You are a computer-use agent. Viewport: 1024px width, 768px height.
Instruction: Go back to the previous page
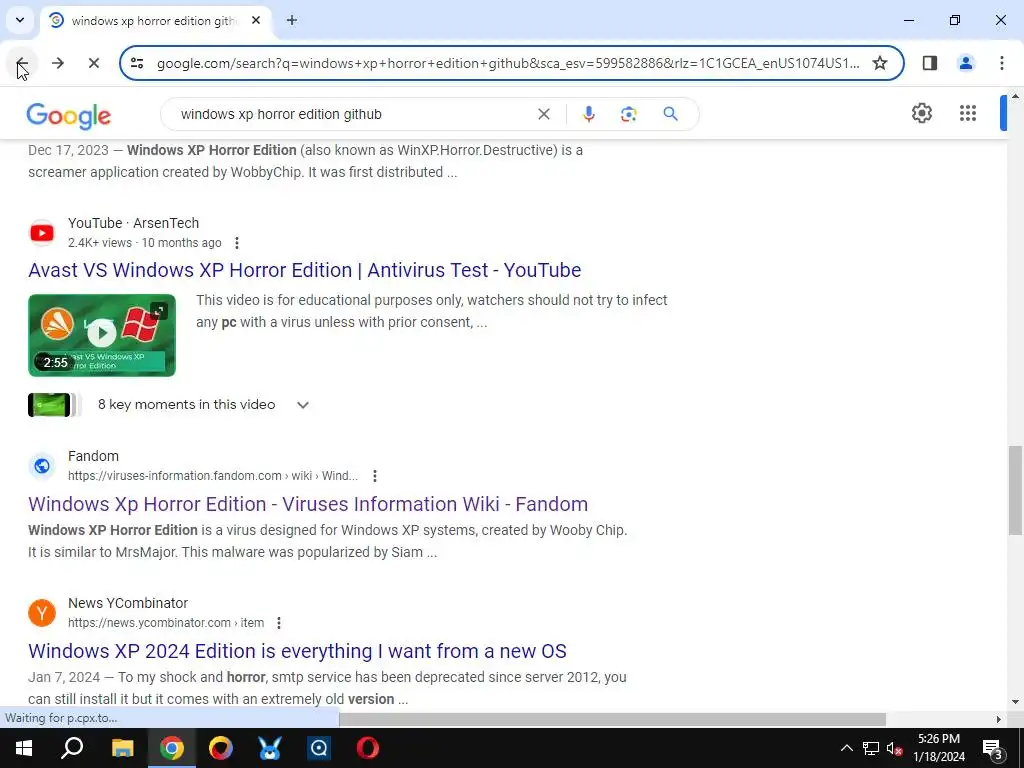coord(22,63)
